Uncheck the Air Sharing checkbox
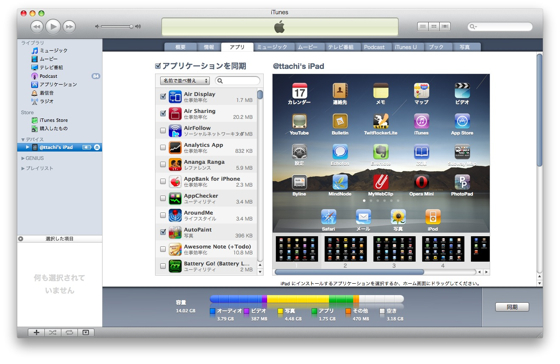560x364 pixels. tap(163, 113)
